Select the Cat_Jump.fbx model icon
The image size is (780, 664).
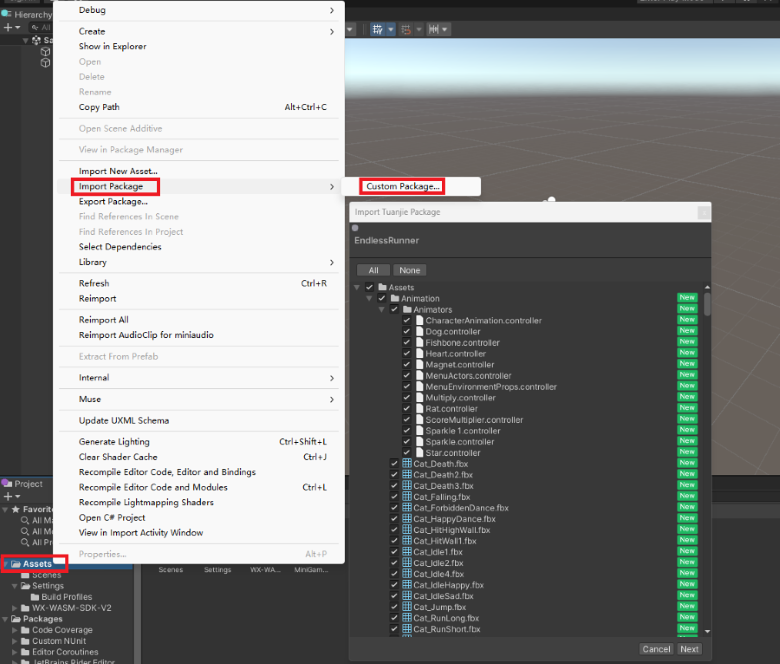tap(407, 607)
